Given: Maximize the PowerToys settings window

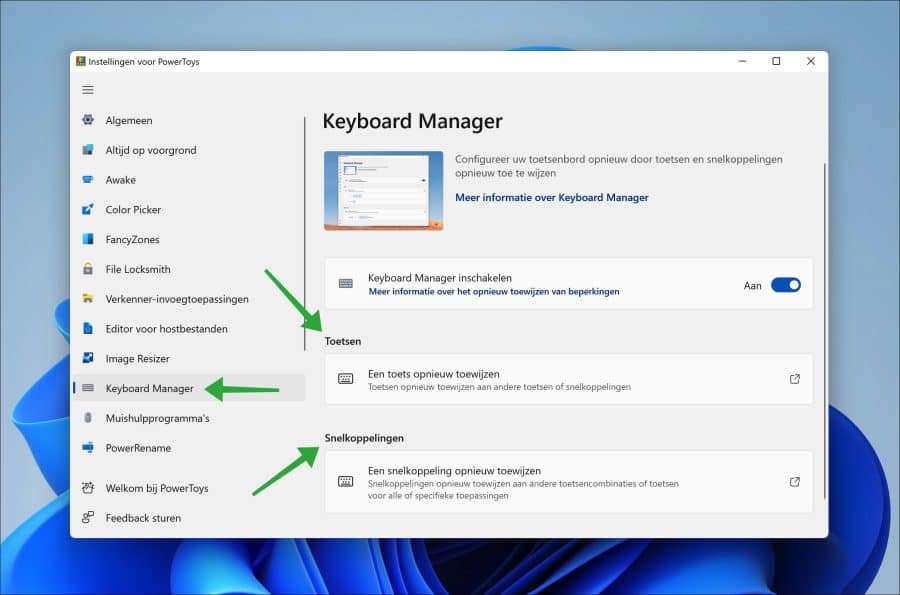Looking at the screenshot, I should [x=776, y=61].
